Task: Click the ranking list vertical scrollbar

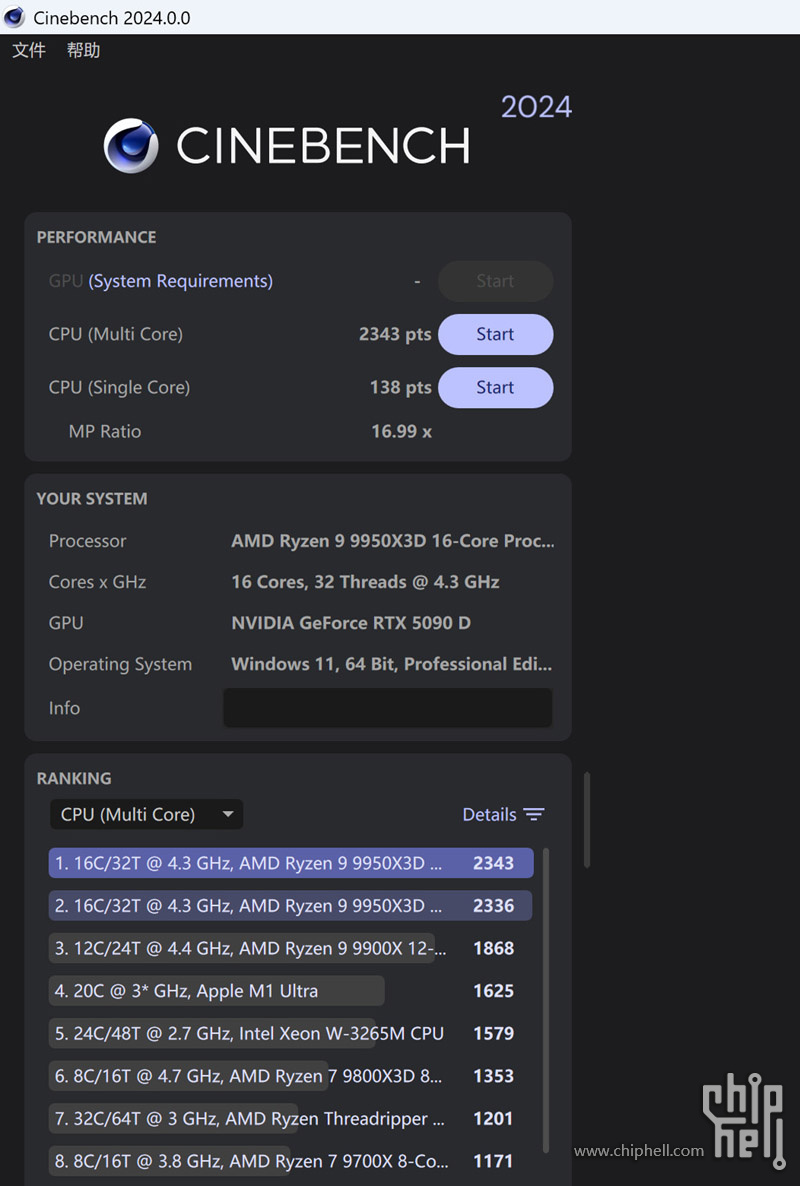Action: (546, 1000)
